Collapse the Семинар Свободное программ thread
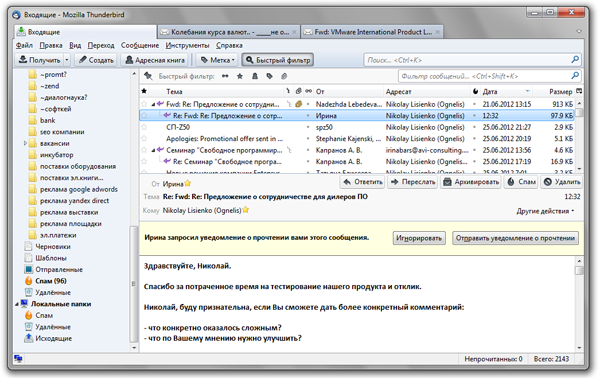This screenshot has height=378, width=600. [x=153, y=150]
